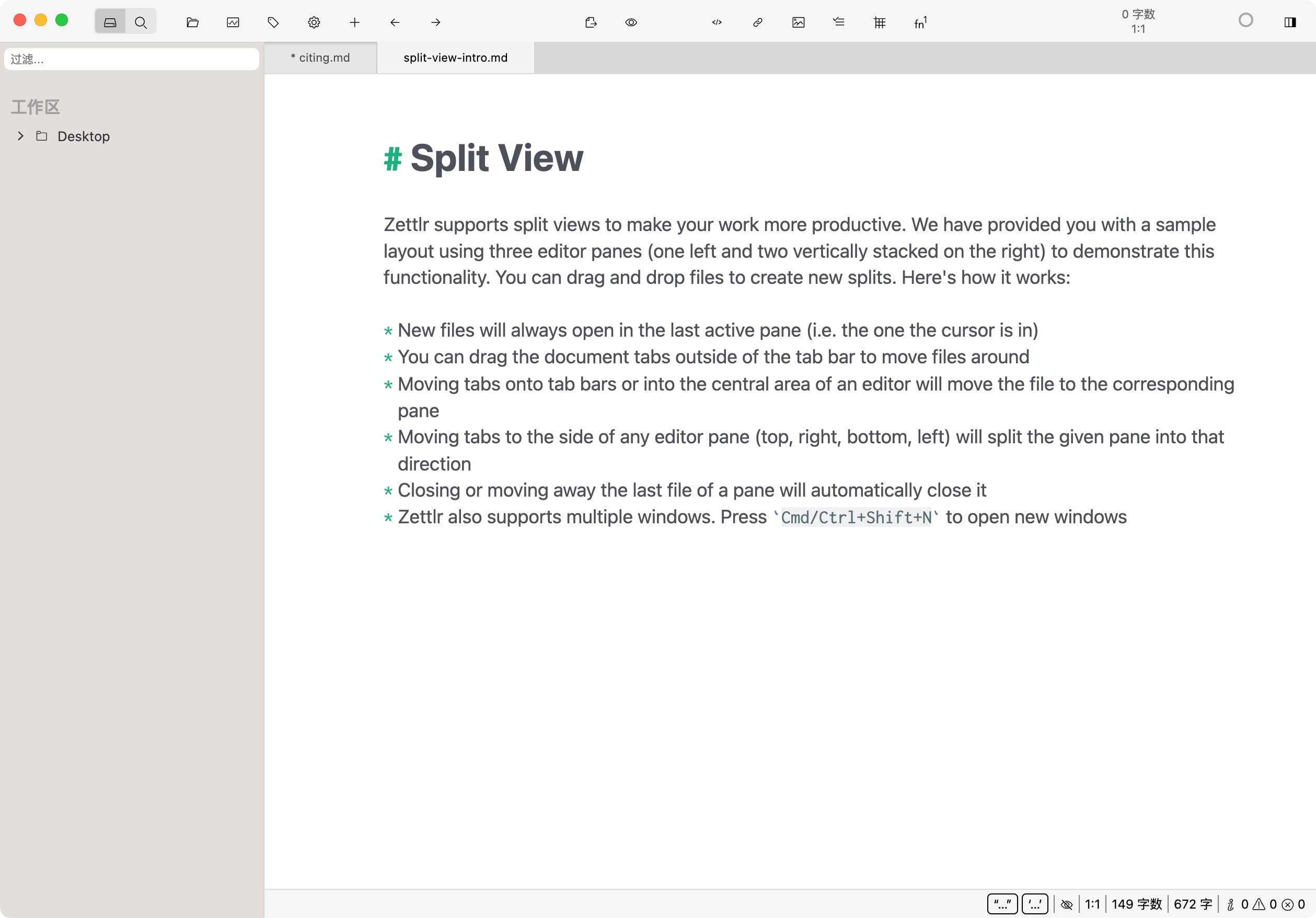Open the writing statistics icon
Screen dimensions: 1316x918
click(x=233, y=22)
